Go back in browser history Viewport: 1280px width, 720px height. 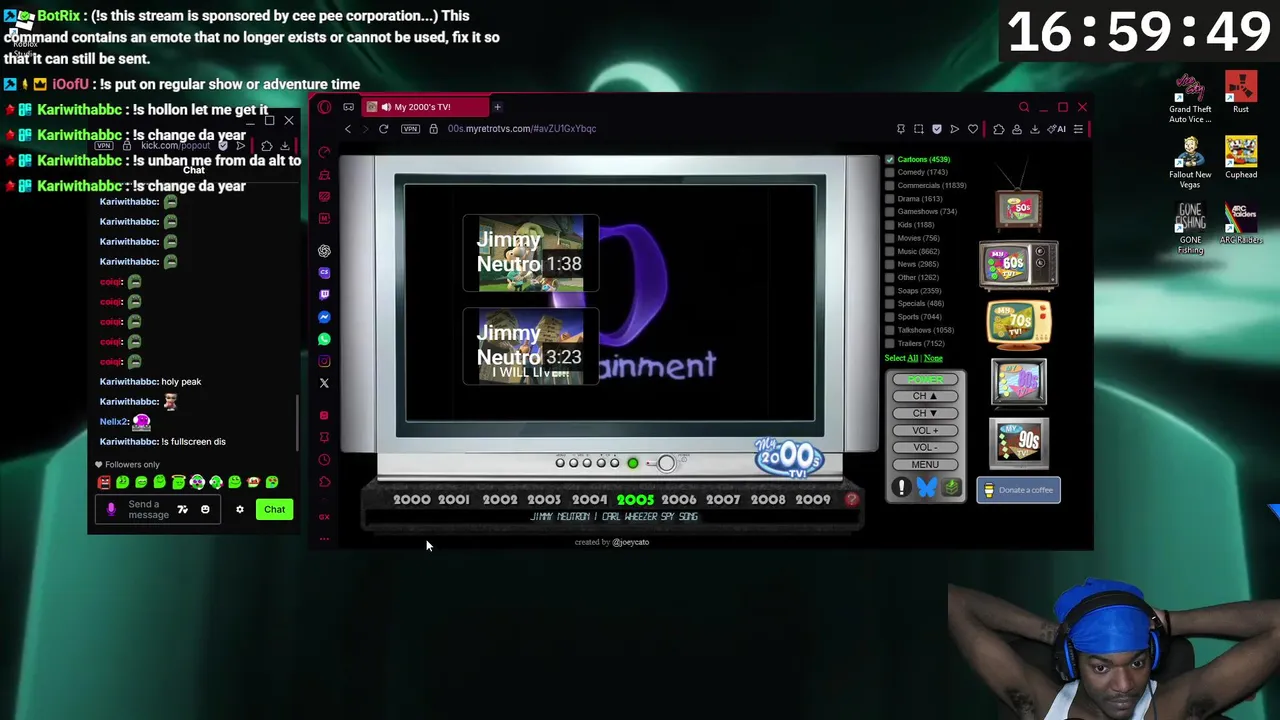click(348, 129)
